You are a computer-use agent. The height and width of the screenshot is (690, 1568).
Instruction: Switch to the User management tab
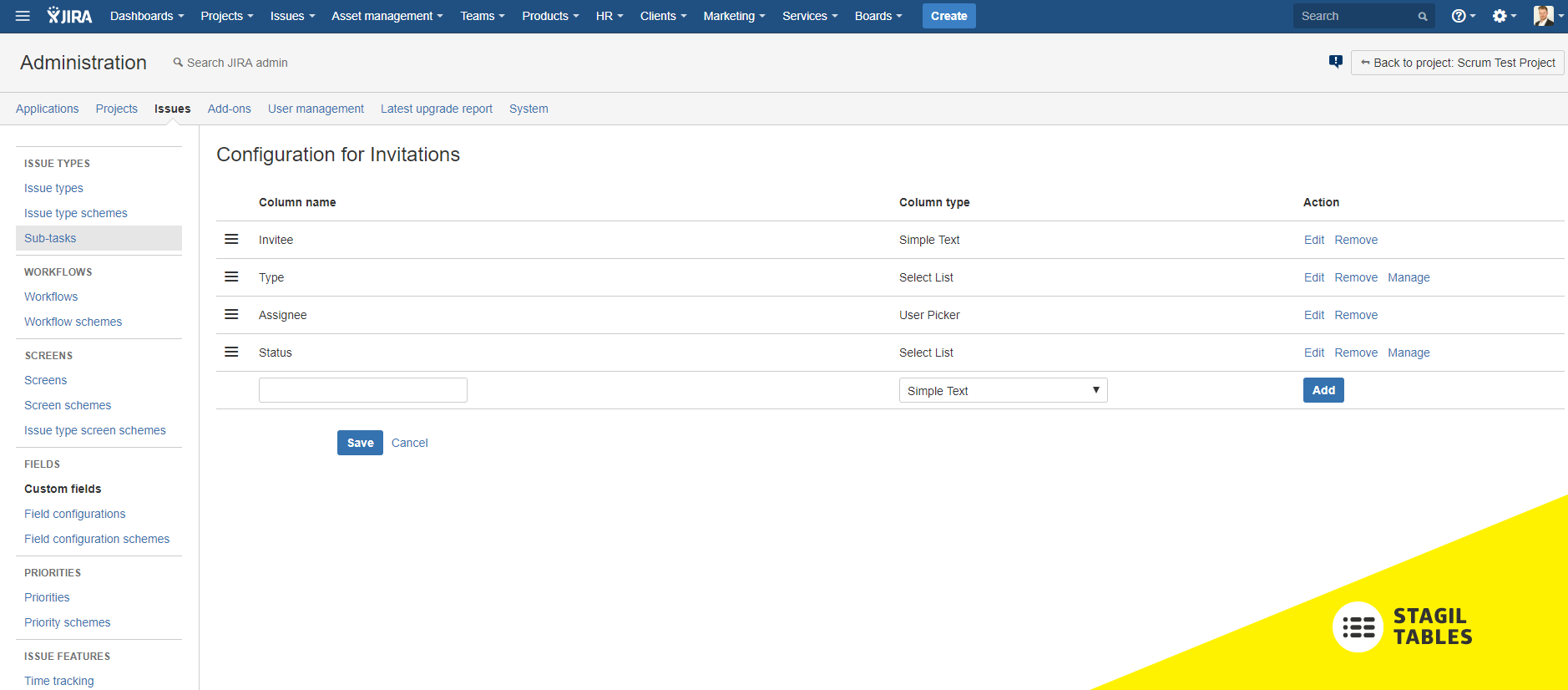[x=316, y=109]
